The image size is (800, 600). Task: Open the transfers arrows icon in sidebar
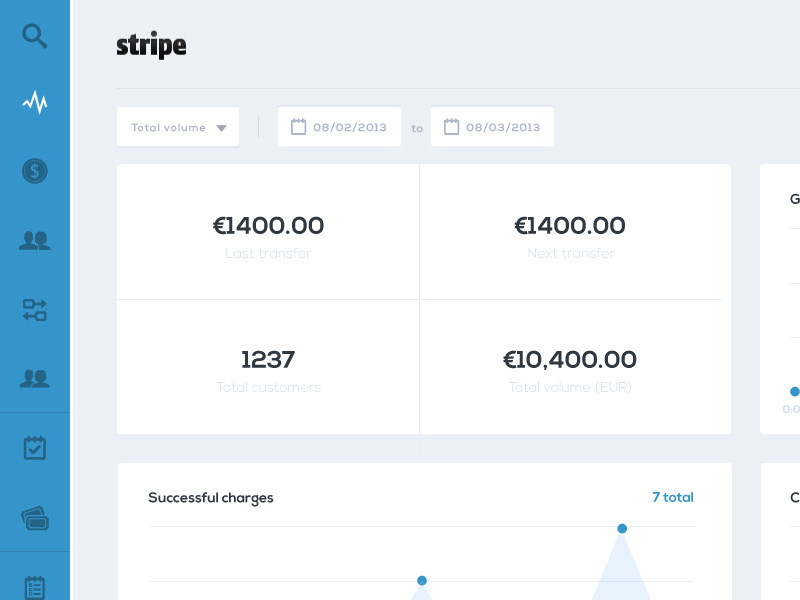point(35,310)
